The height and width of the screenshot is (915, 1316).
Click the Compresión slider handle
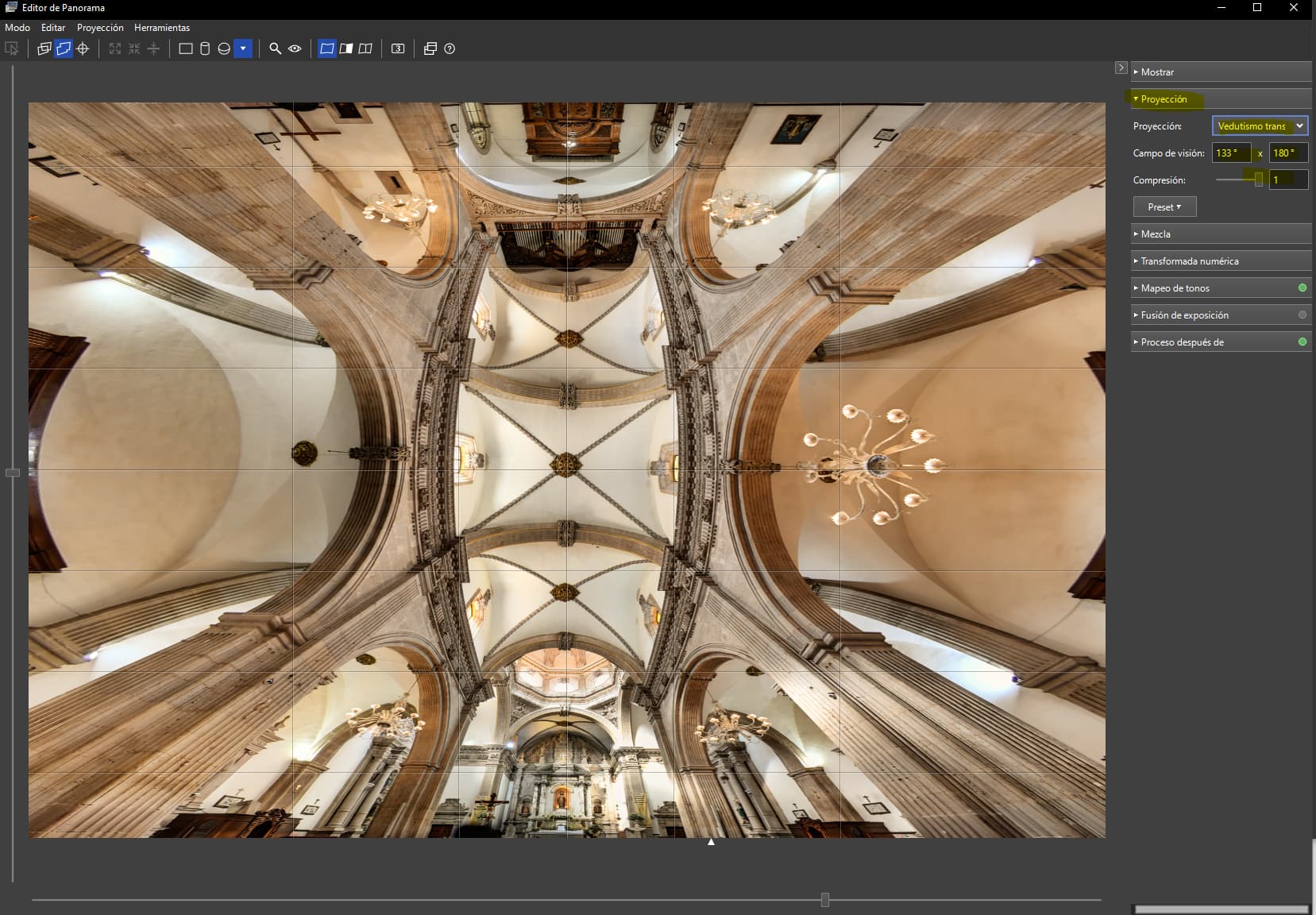[1259, 180]
